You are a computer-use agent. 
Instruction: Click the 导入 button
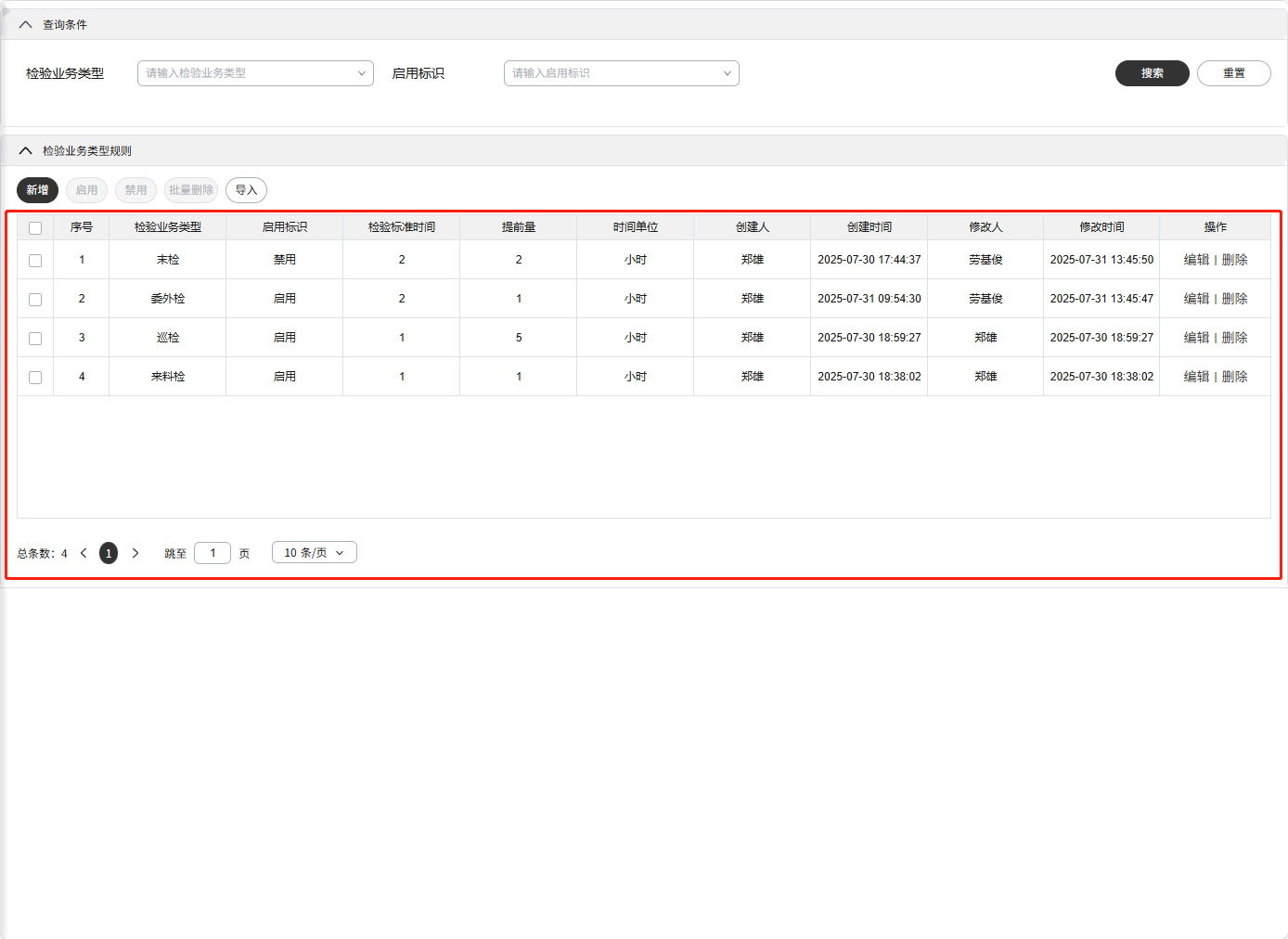[246, 190]
